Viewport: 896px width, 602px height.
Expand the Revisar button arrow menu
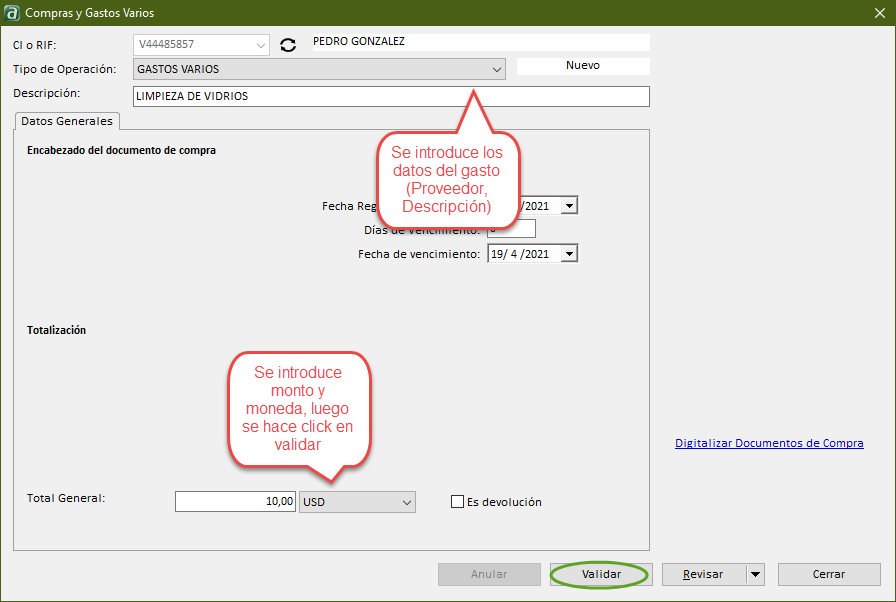(755, 574)
